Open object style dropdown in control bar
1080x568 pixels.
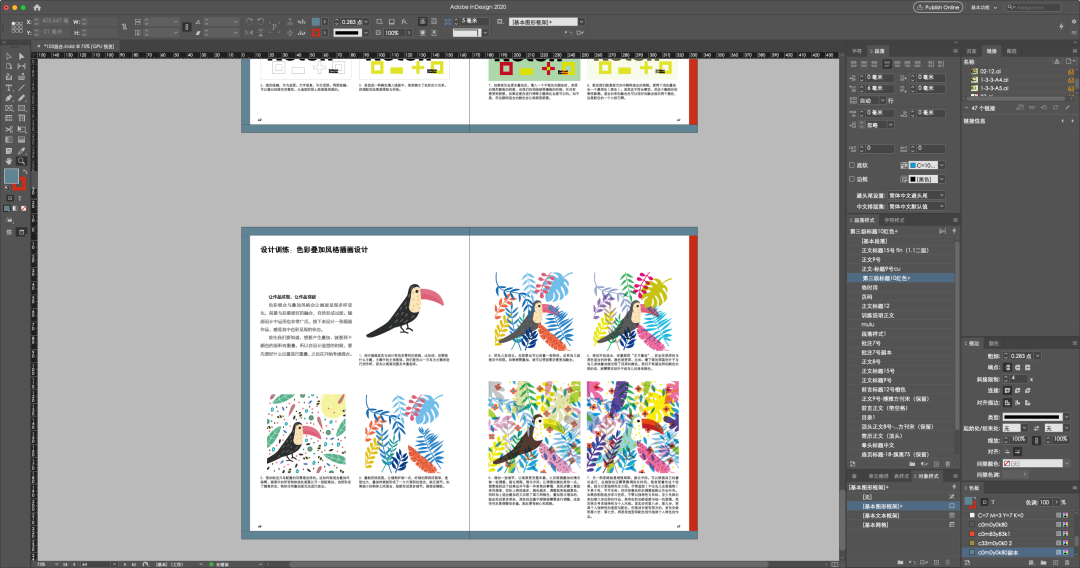581,22
